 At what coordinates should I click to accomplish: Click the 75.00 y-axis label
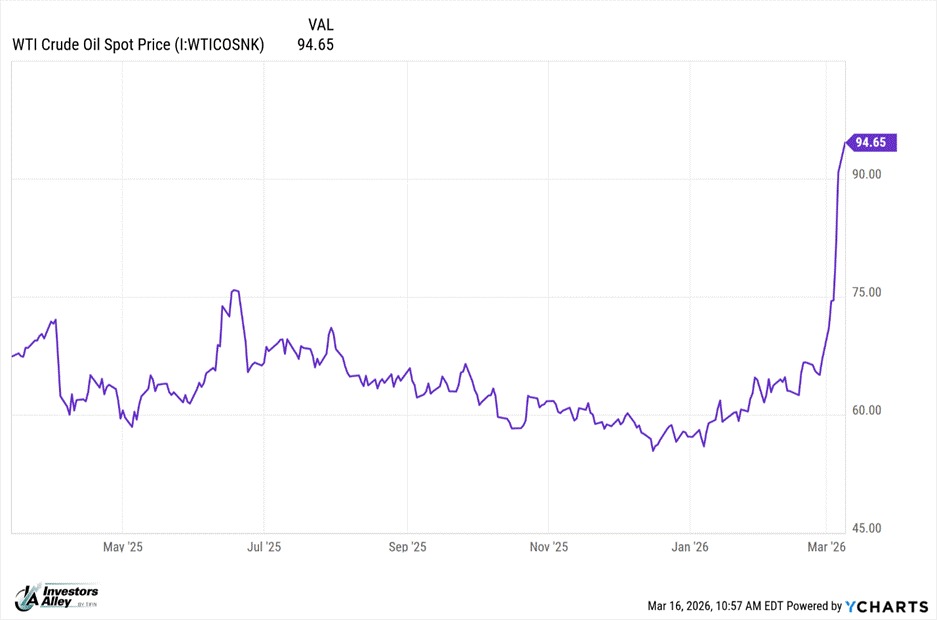click(x=866, y=292)
